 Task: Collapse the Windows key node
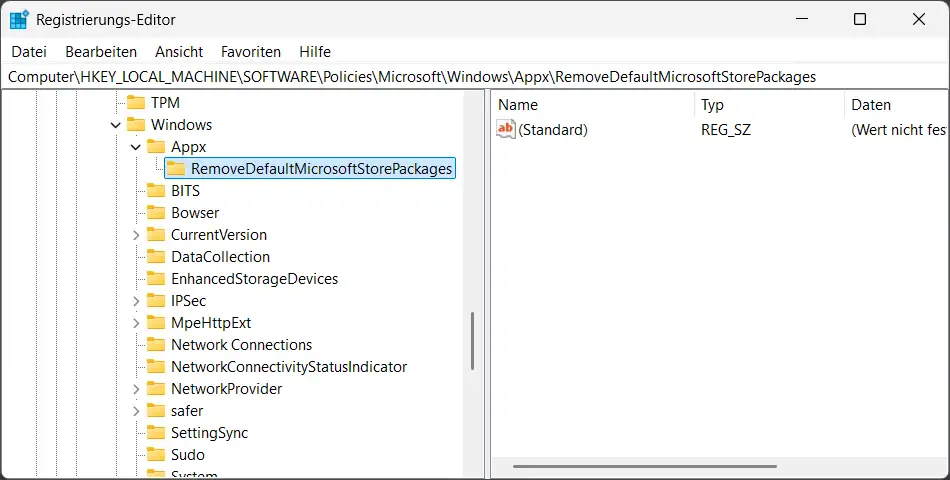tap(116, 125)
